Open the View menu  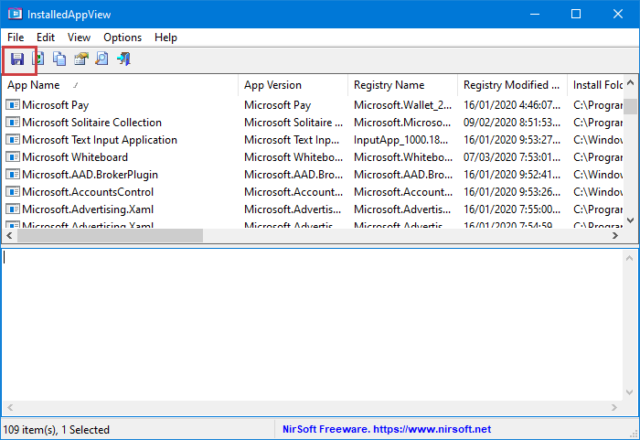(79, 37)
